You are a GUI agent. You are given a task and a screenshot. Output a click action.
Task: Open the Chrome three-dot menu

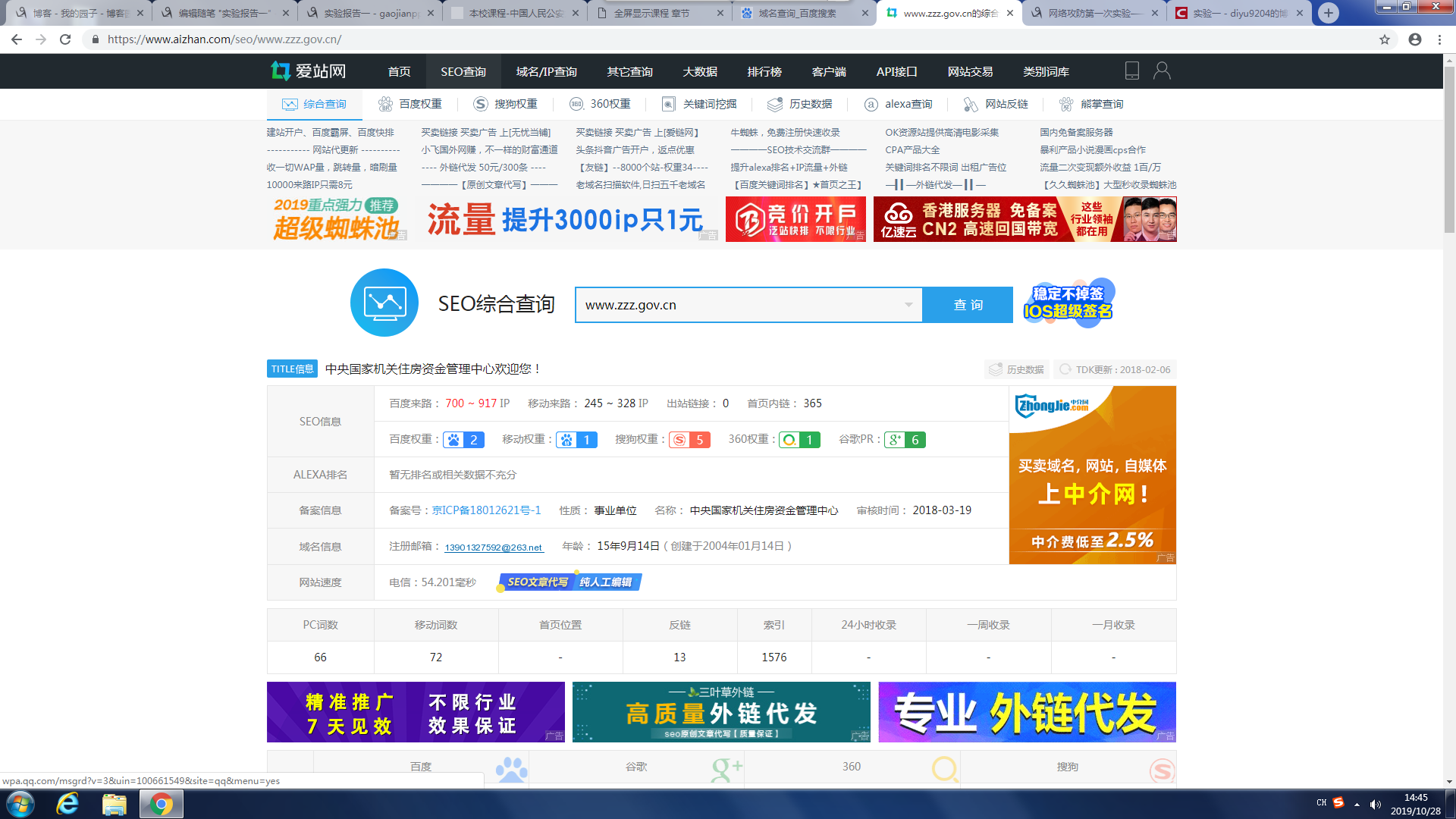[x=1439, y=39]
